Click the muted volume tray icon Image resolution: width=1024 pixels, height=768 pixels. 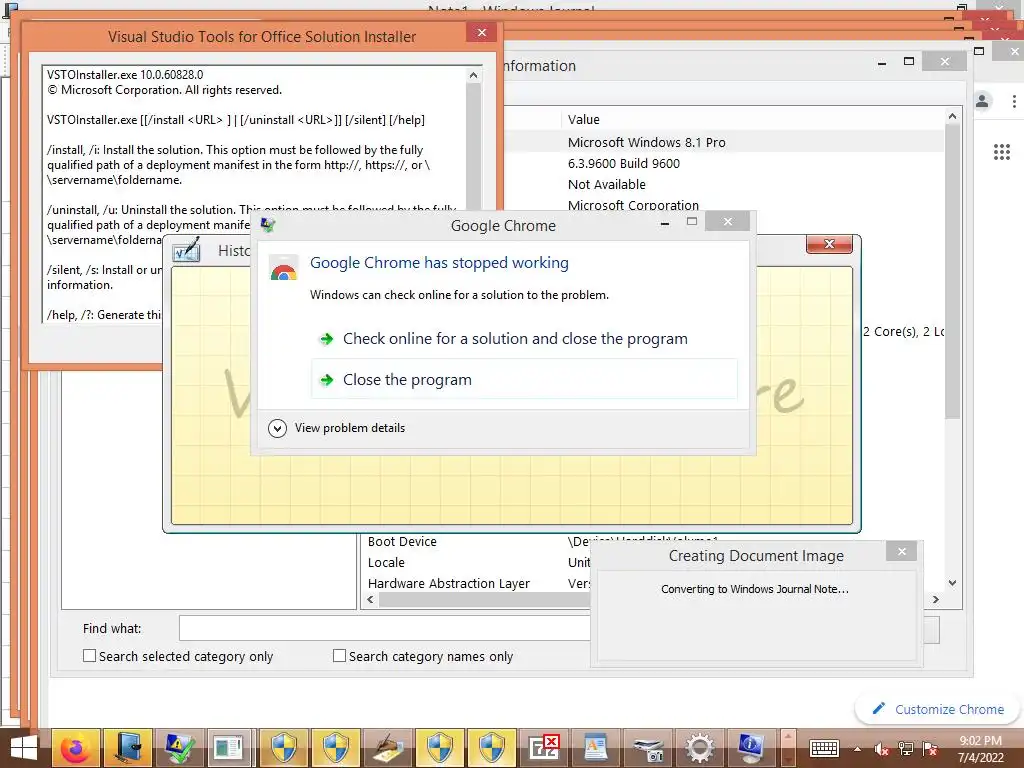[881, 749]
